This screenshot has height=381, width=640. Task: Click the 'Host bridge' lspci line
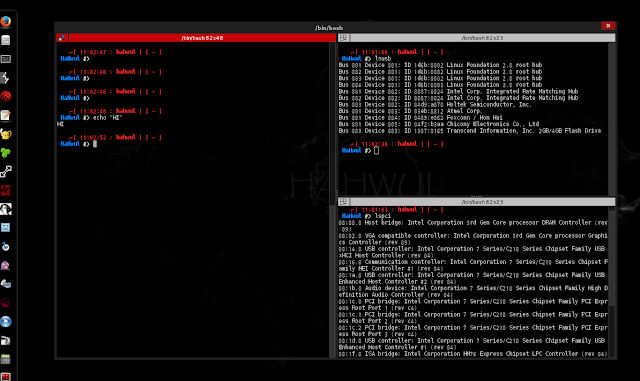pos(473,226)
